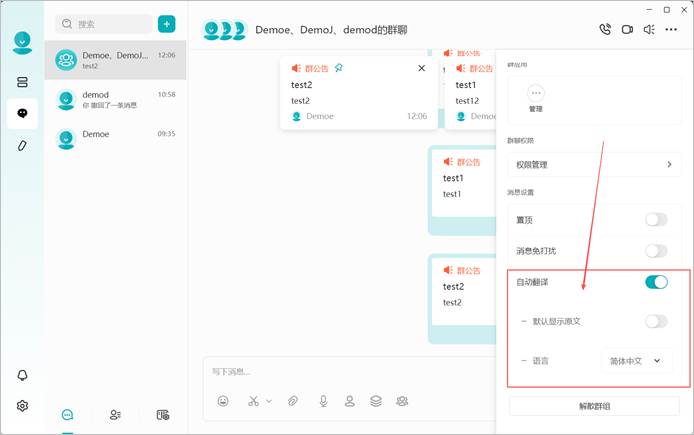694x435 pixels.
Task: Toggle the 默认显示原文 show original text switch
Action: click(x=656, y=321)
